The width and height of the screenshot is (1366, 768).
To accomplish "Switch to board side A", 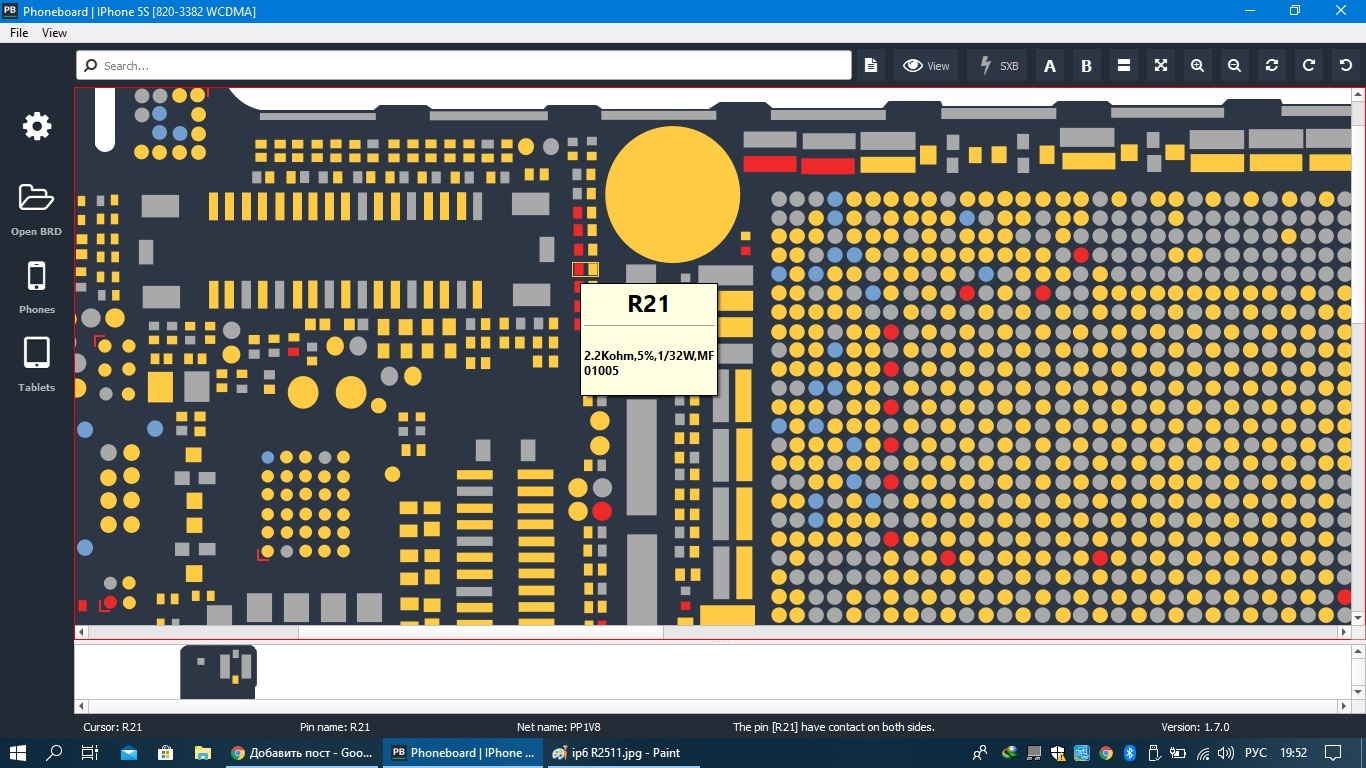I will tap(1050, 66).
